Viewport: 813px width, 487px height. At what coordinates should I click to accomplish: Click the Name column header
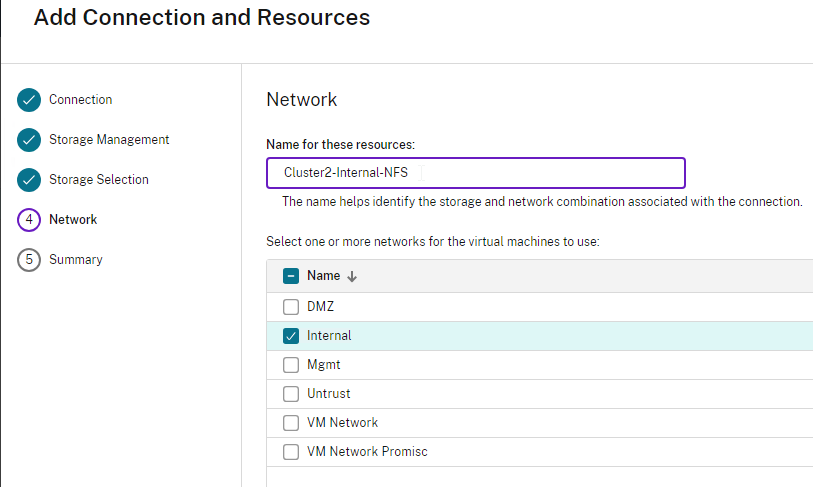pyautogui.click(x=323, y=276)
